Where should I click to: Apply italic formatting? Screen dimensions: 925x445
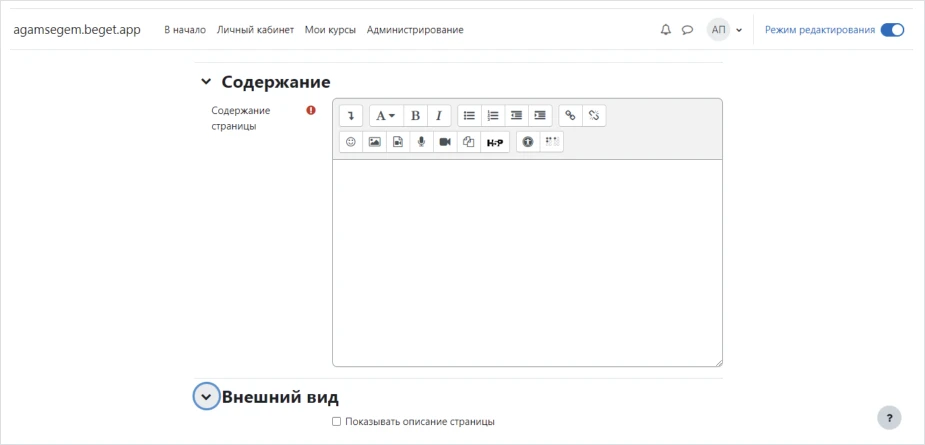point(439,116)
